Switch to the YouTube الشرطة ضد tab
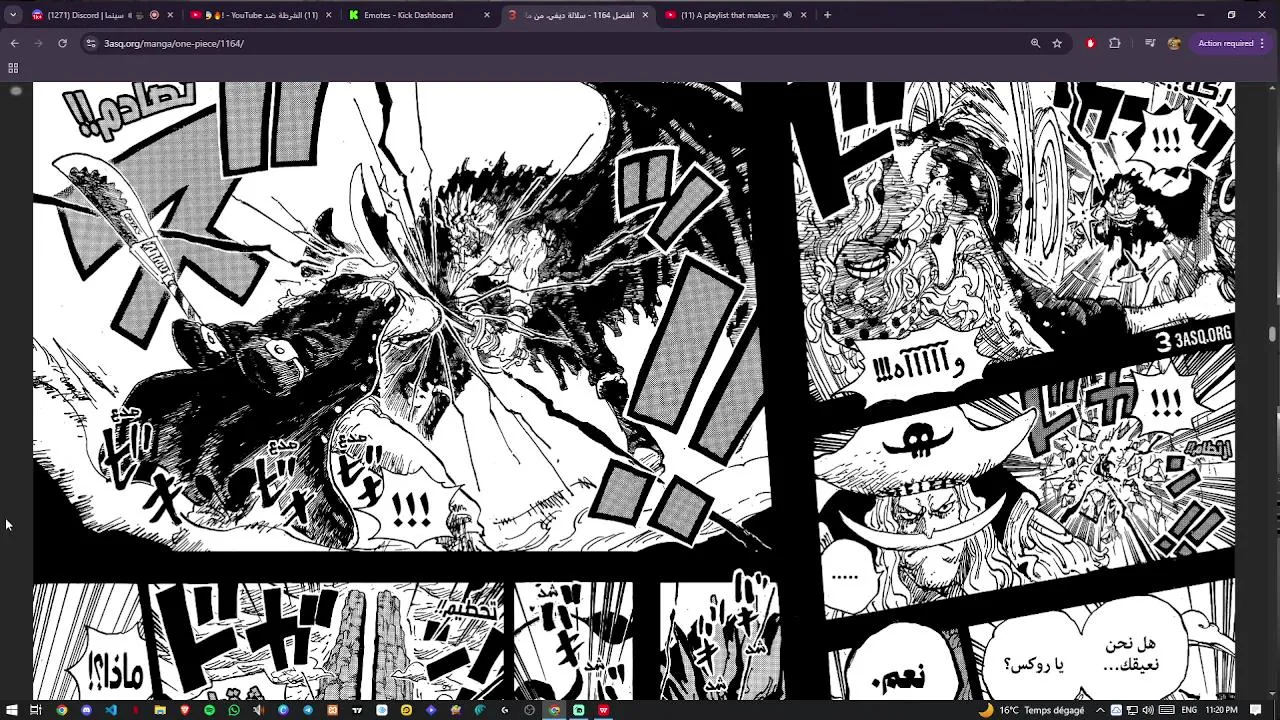The width and height of the screenshot is (1280, 720). coord(262,15)
